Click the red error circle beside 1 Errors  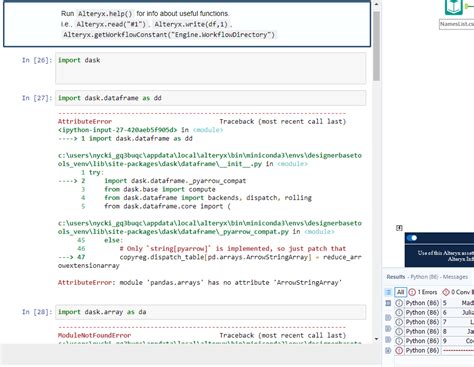point(412,292)
